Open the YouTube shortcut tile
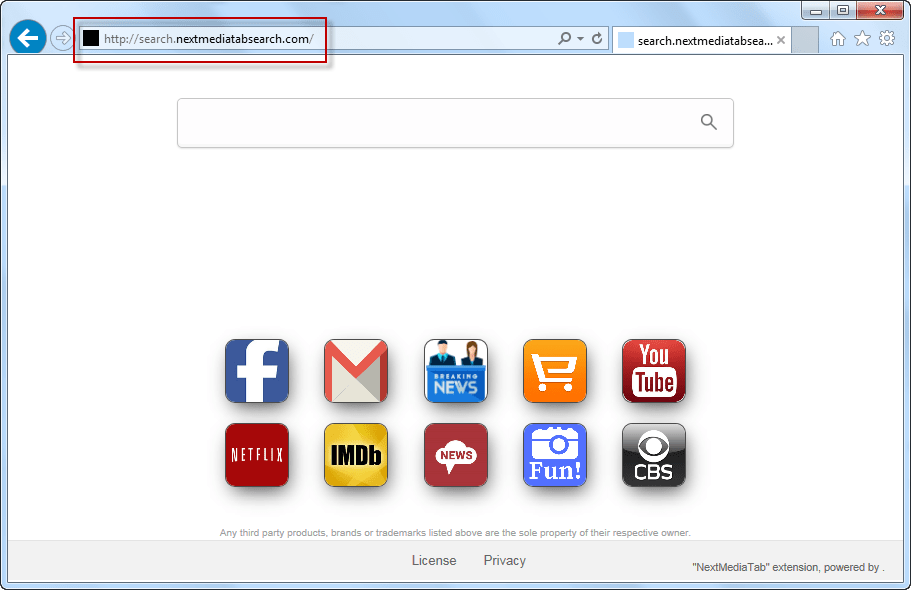 click(654, 371)
